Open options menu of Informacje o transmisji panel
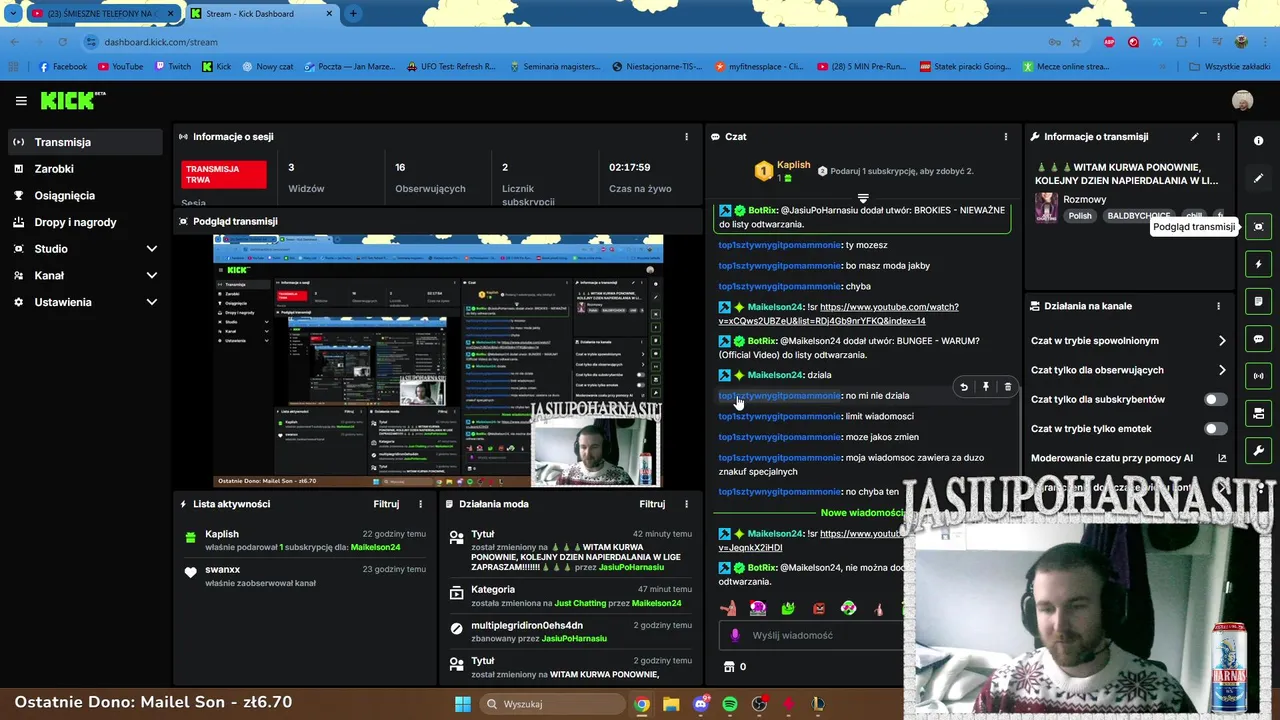 point(1218,137)
